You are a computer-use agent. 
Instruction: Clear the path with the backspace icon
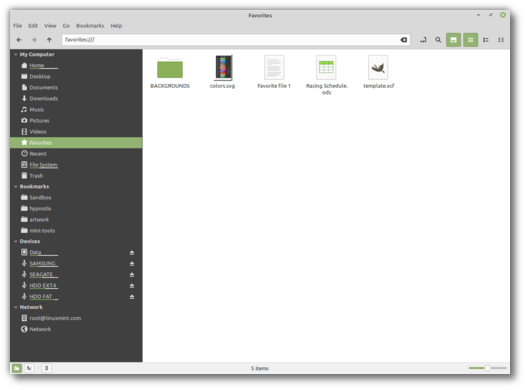tap(404, 40)
